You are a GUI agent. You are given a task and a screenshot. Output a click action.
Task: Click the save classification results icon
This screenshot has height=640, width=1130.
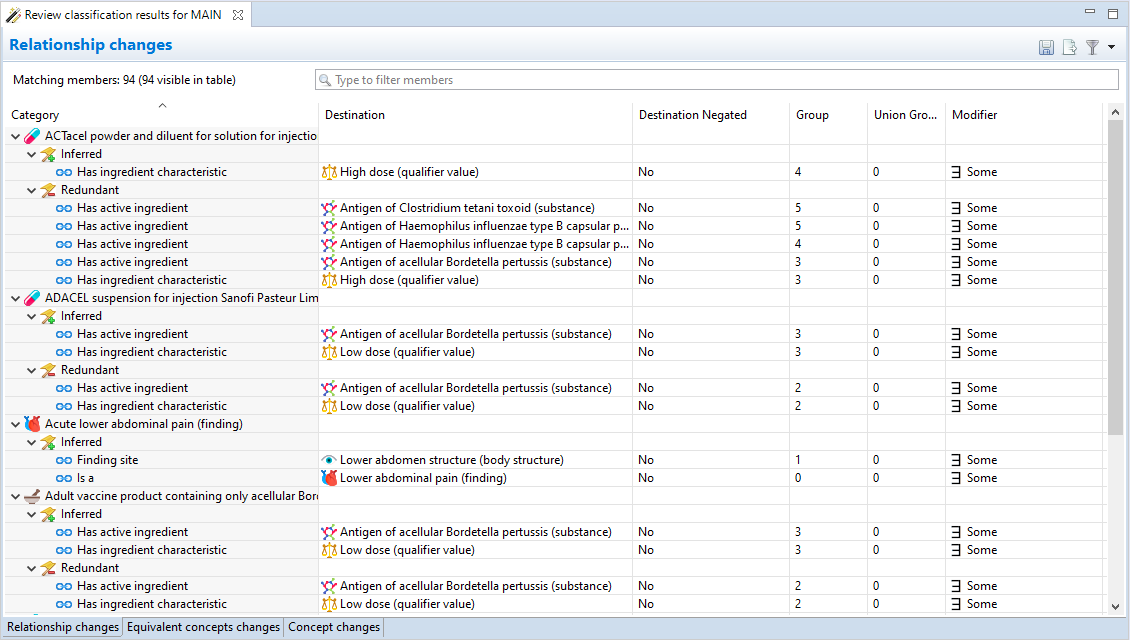pyautogui.click(x=1046, y=48)
